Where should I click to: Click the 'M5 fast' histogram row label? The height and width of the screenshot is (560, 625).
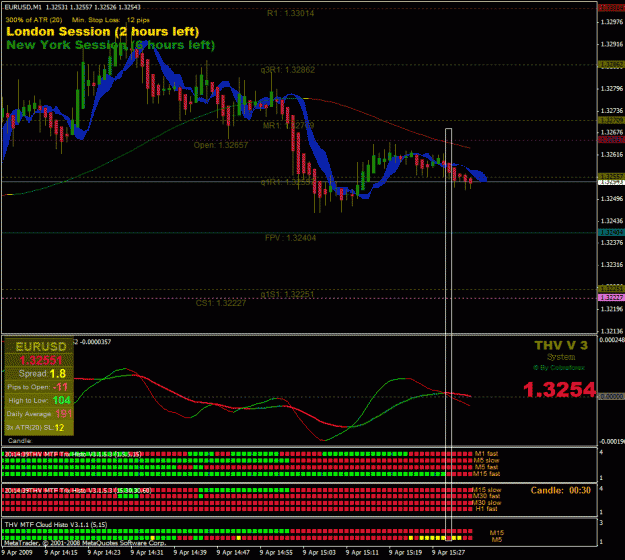486,467
